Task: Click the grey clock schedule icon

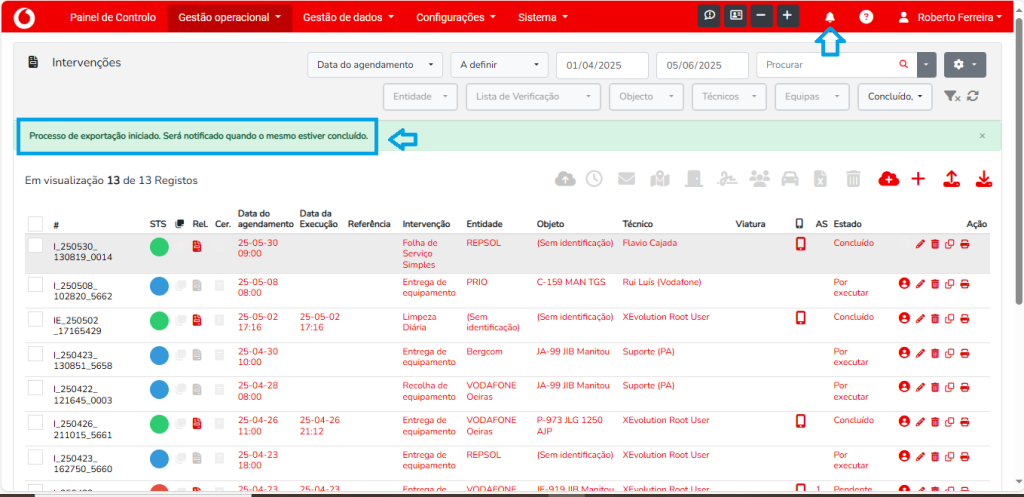Action: 594,179
